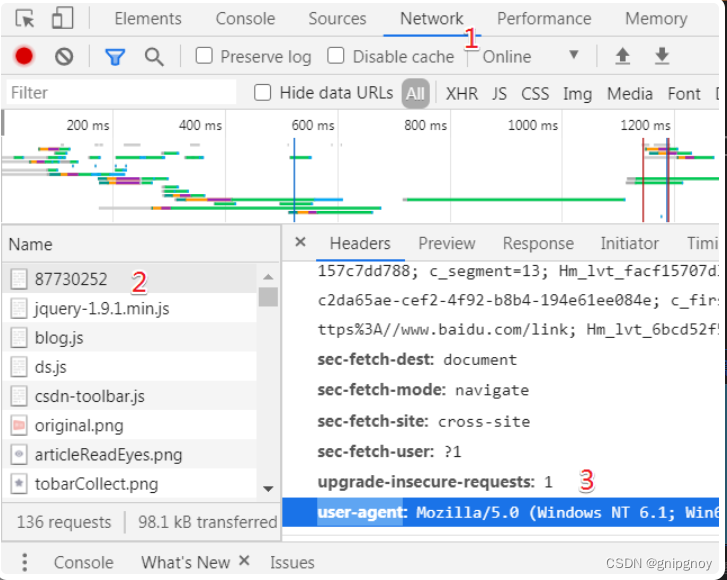This screenshot has height=580, width=727.
Task: Open the What's New drawer tab
Action: pyautogui.click(x=185, y=562)
